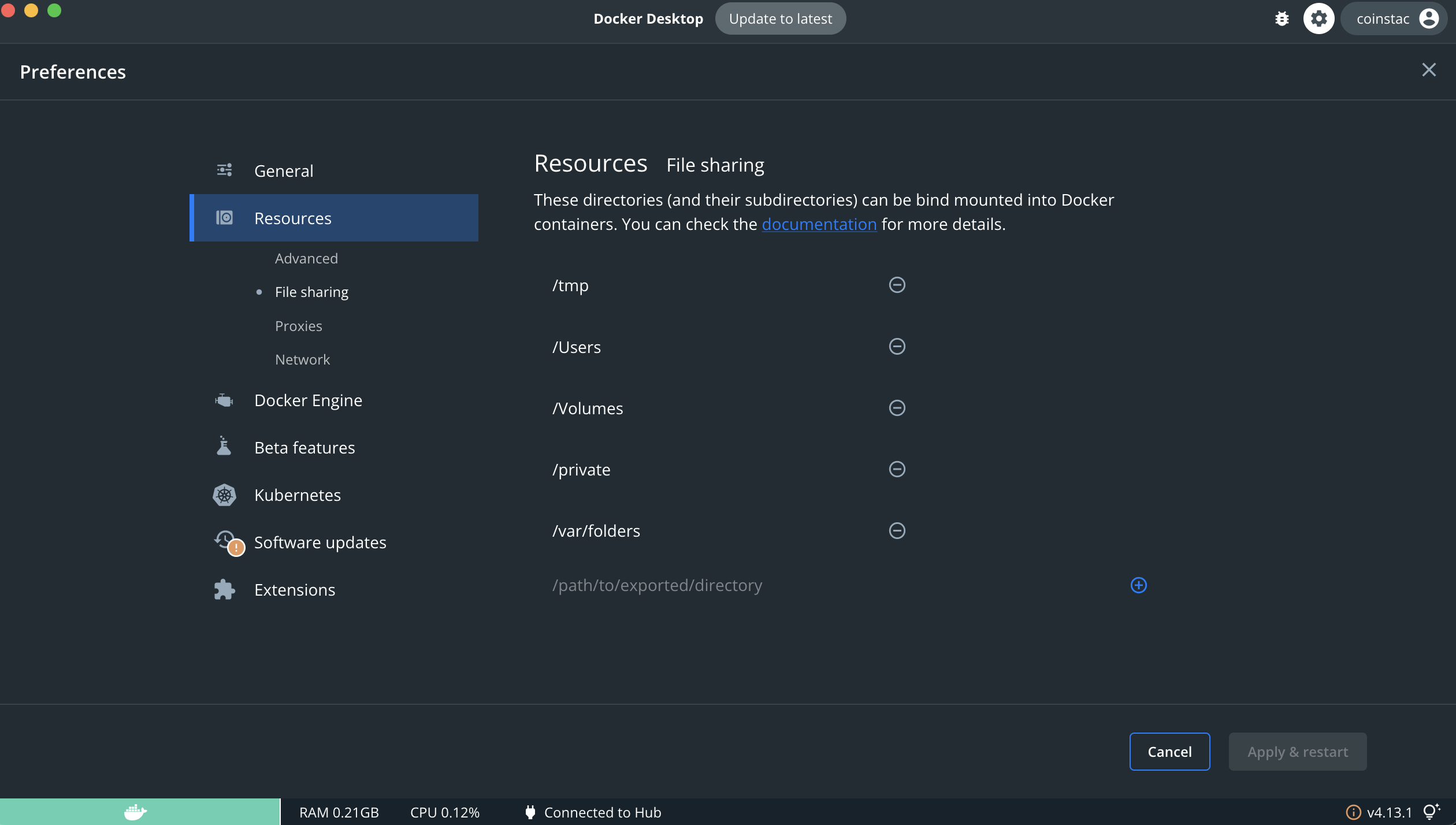Click the Extensions puzzle icon

point(224,590)
